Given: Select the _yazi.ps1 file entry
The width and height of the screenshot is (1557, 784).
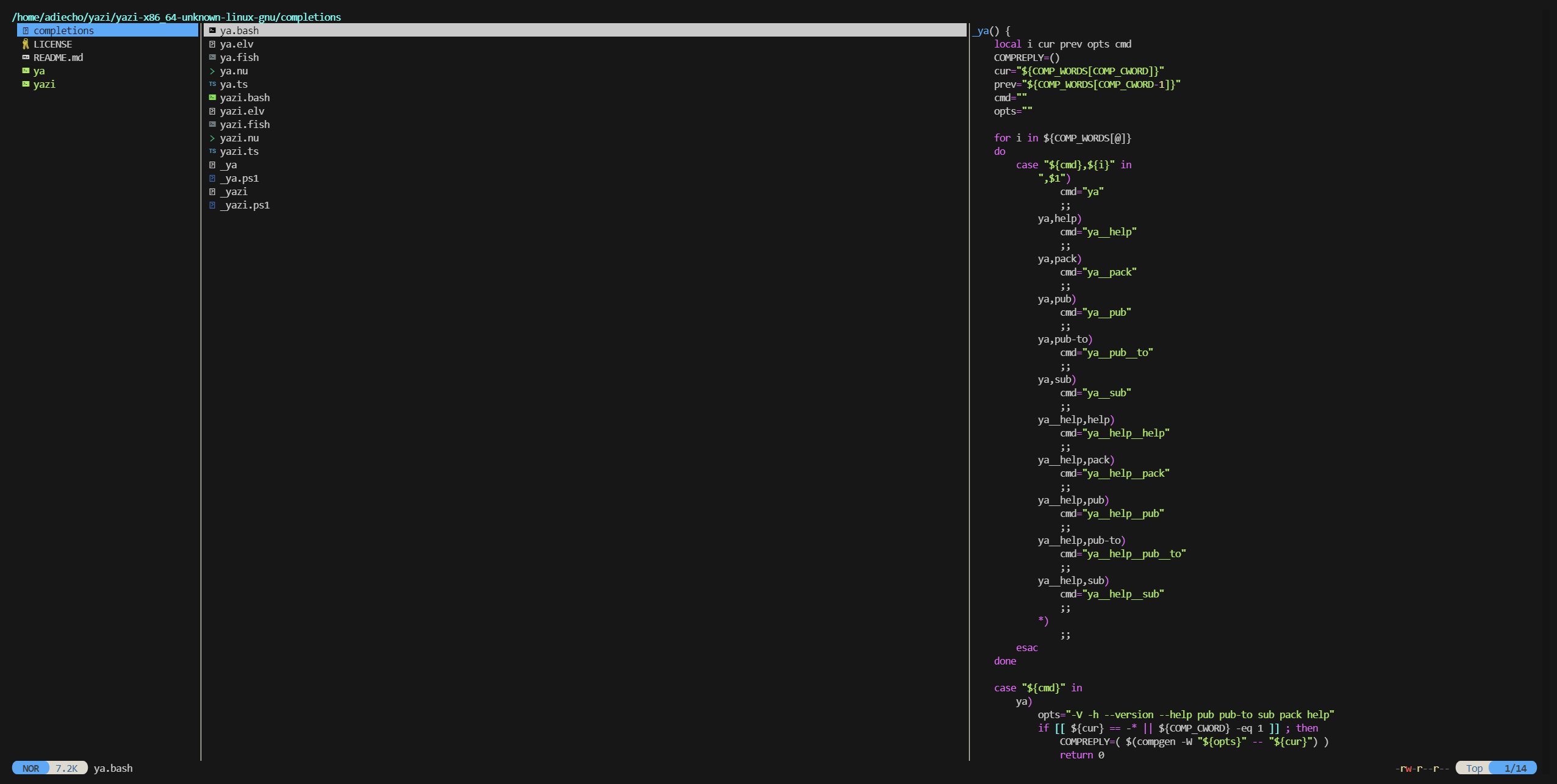Looking at the screenshot, I should [x=245, y=205].
